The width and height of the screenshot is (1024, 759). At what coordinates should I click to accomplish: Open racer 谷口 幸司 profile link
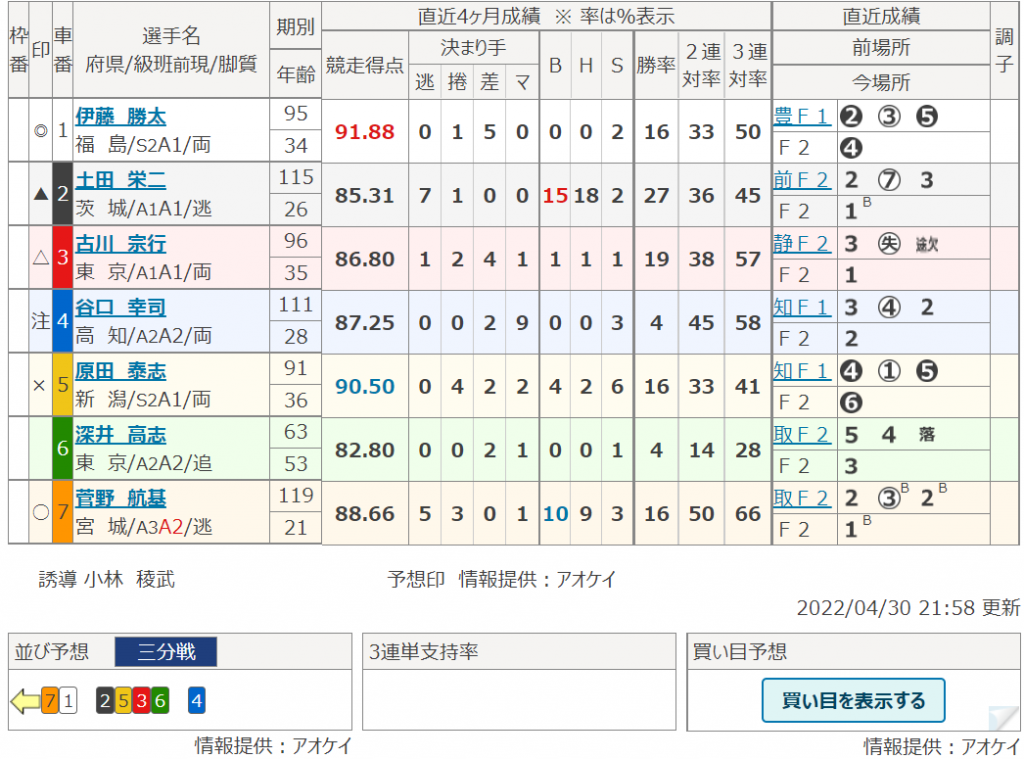pyautogui.click(x=121, y=307)
